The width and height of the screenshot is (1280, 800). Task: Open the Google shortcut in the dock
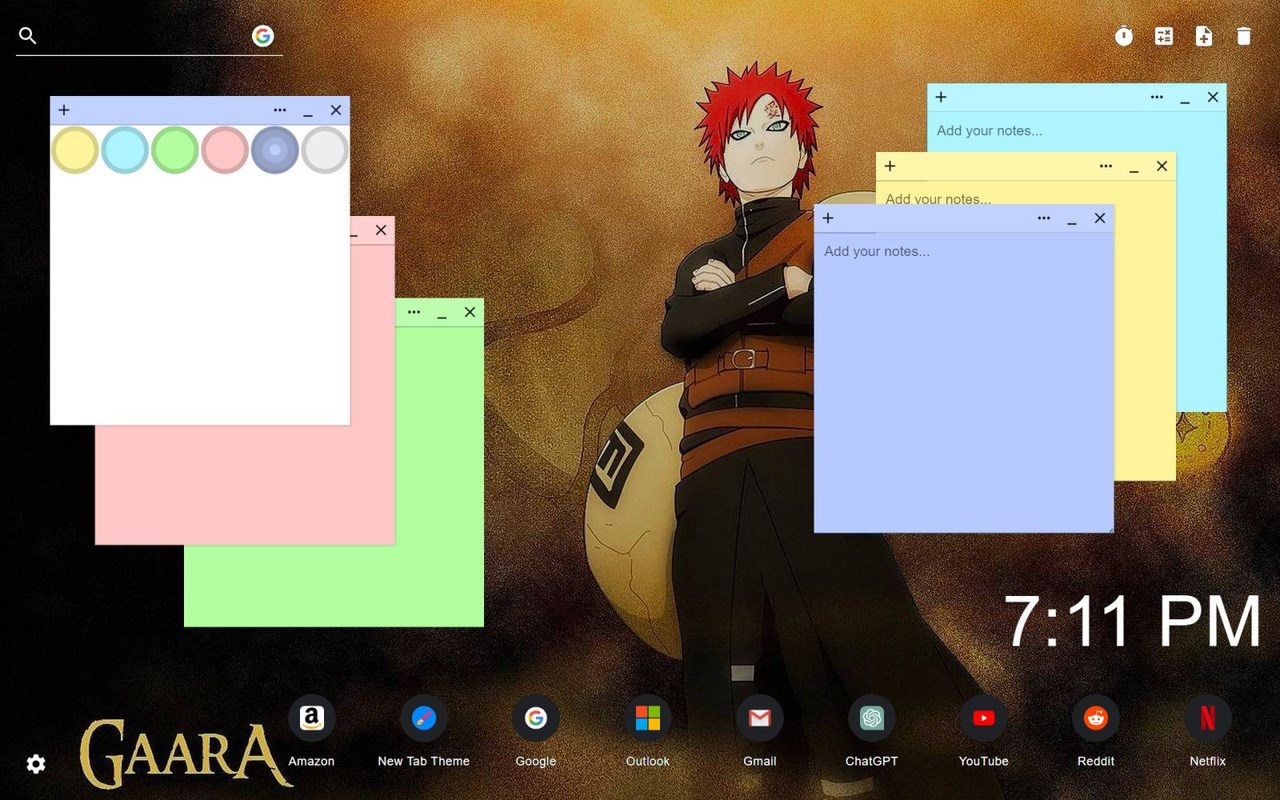click(536, 730)
